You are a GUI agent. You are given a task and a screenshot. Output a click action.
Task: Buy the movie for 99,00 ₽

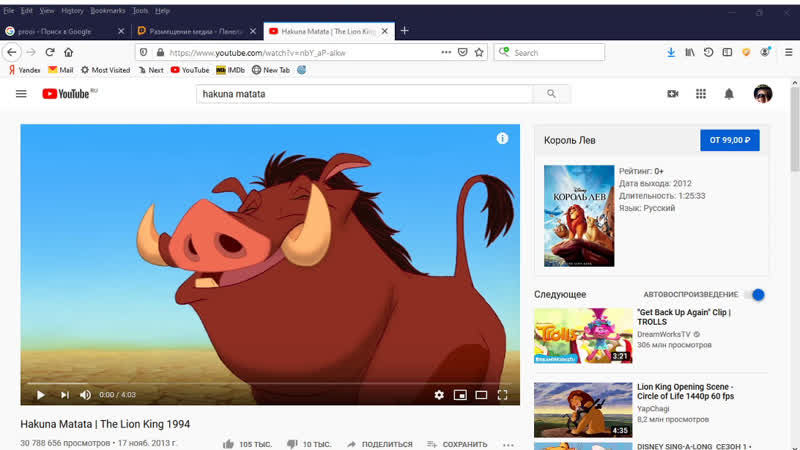pyautogui.click(x=730, y=140)
